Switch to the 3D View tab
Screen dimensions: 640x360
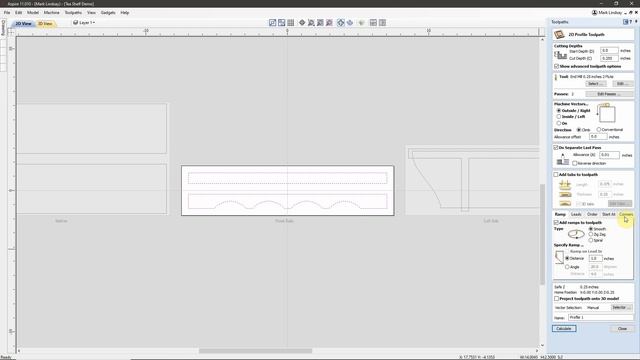pos(45,24)
